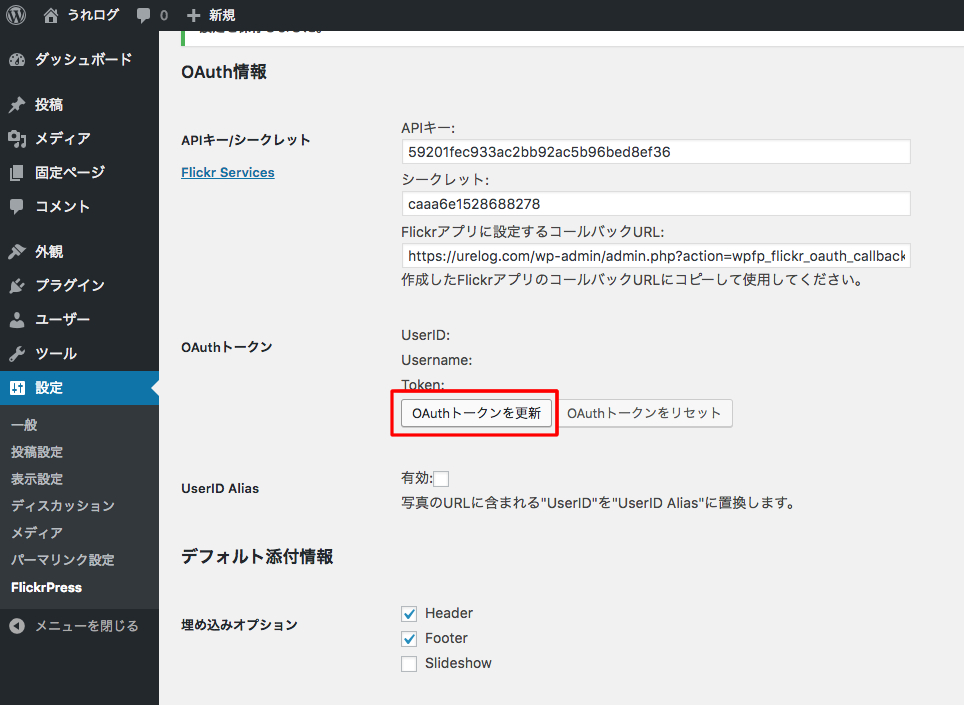Click the WordPress logo icon
964x705 pixels.
16,15
